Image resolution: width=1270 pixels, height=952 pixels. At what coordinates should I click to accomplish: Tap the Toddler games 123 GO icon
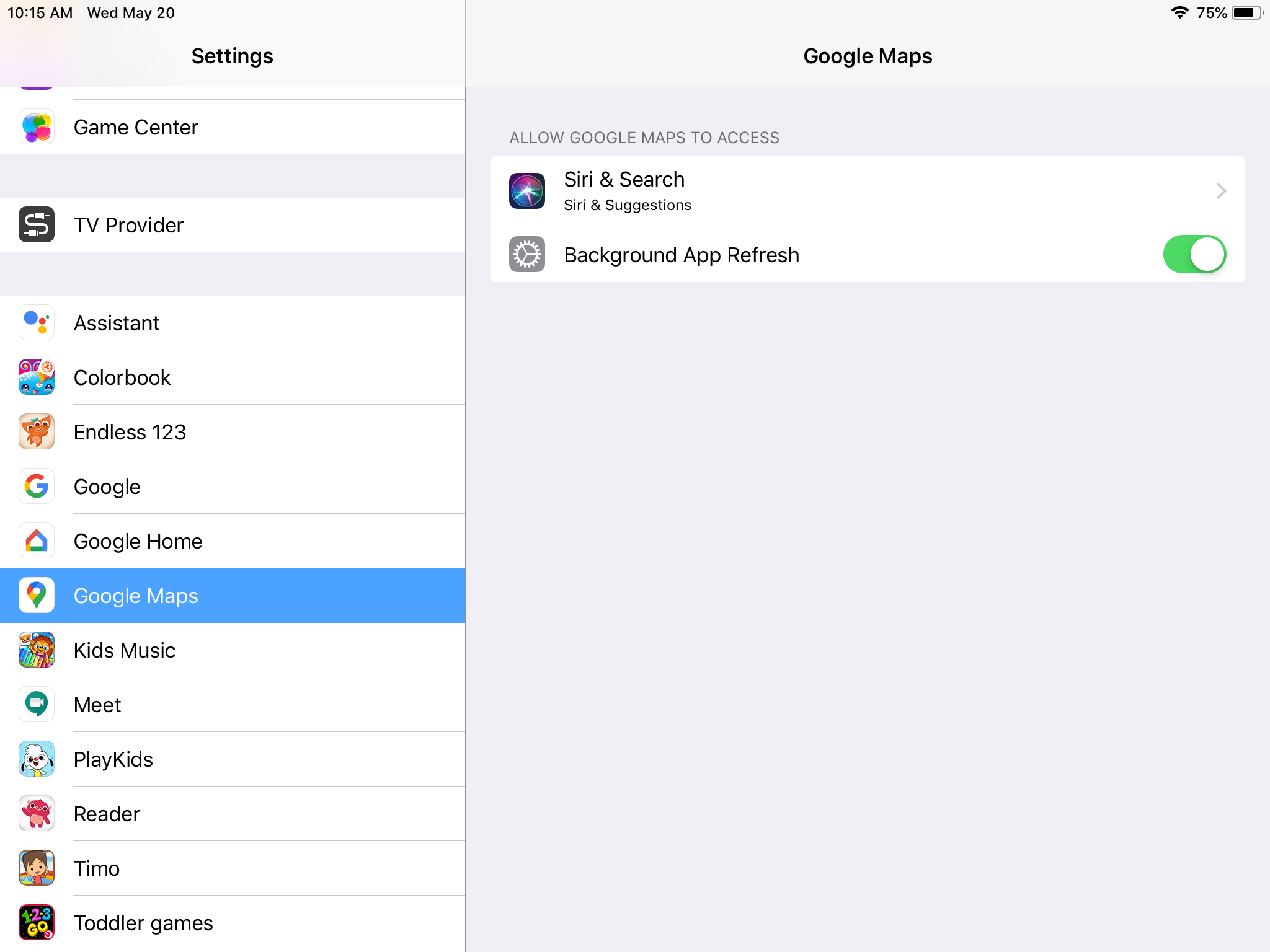(x=37, y=923)
